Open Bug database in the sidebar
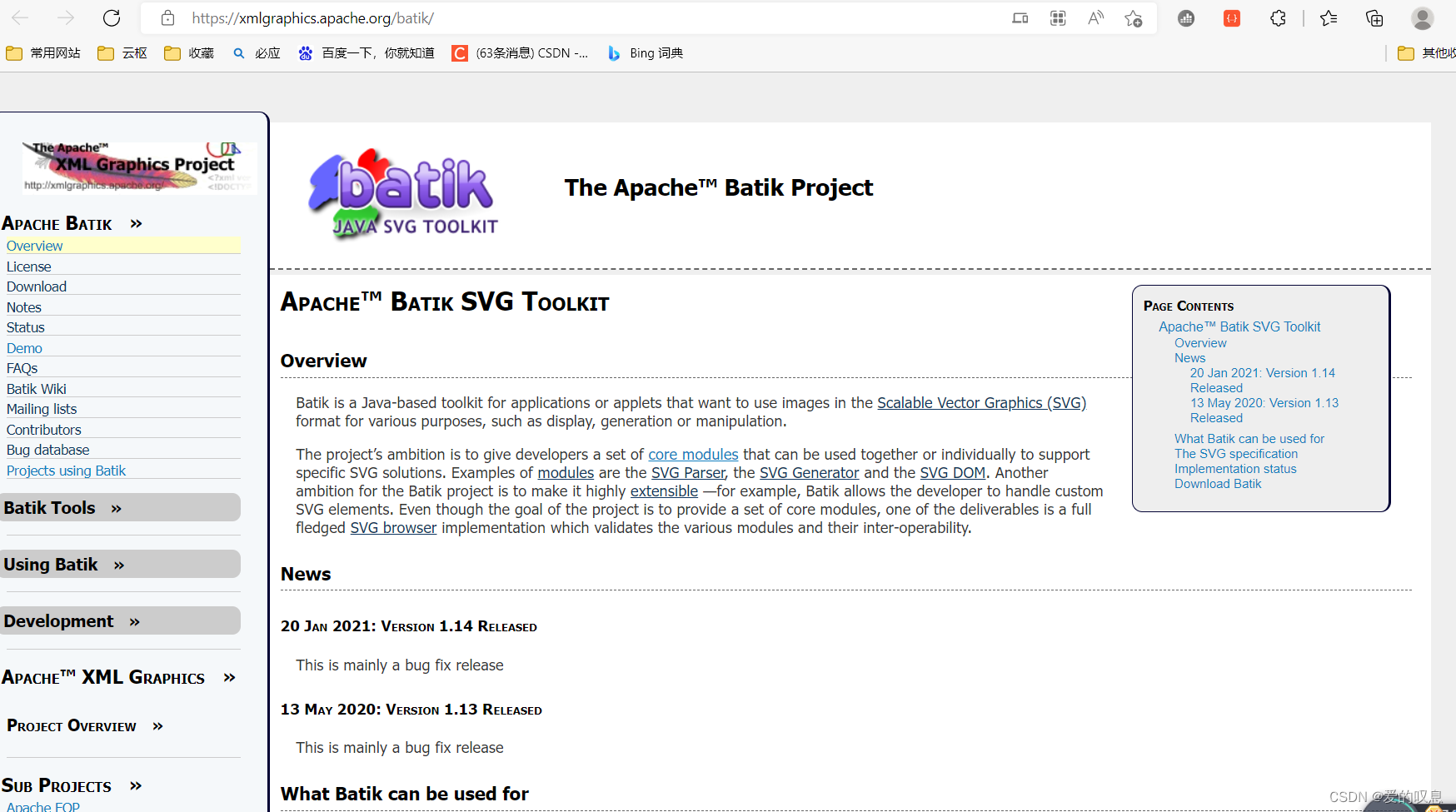 point(48,450)
